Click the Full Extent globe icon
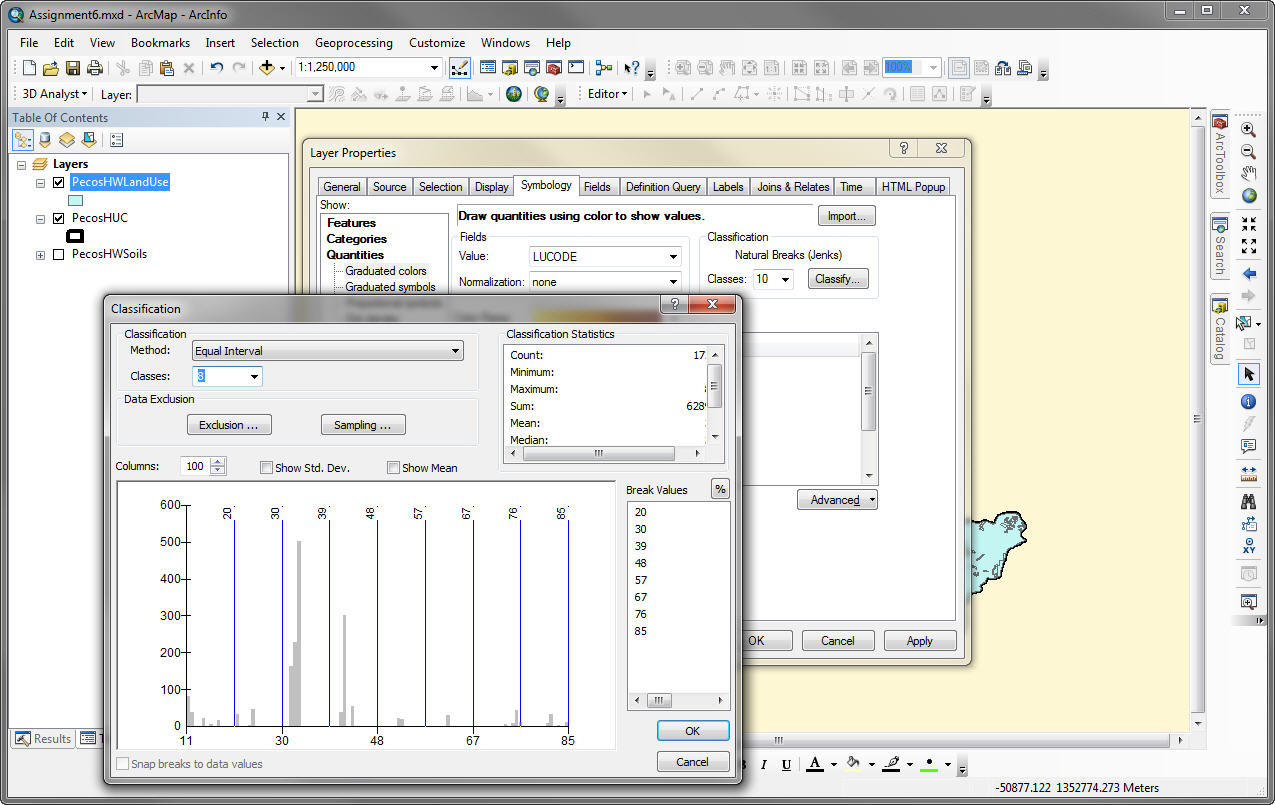This screenshot has height=805, width=1275. 1248,195
